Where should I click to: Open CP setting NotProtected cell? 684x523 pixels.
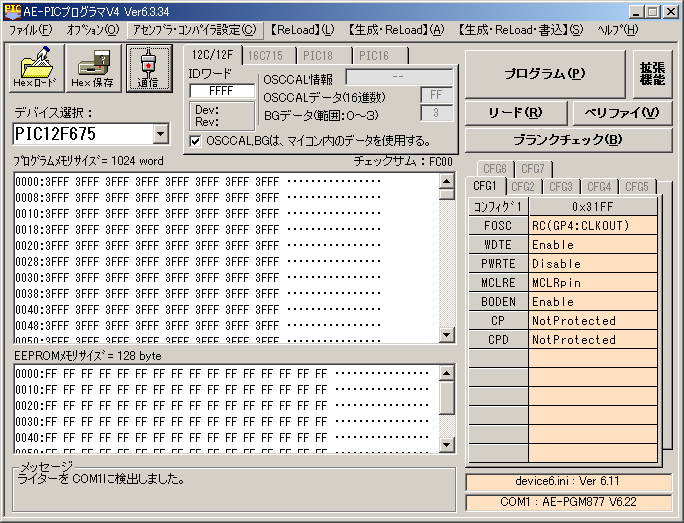593,321
